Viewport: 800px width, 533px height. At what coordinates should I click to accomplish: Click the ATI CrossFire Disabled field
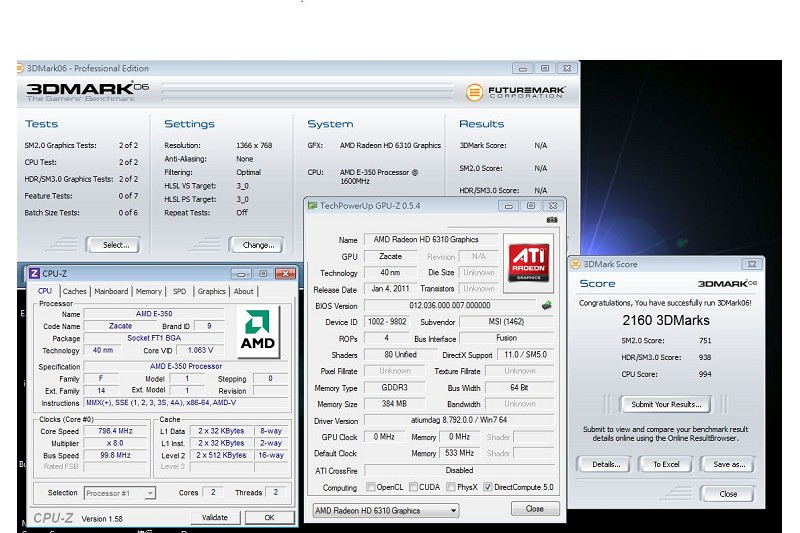pyautogui.click(x=459, y=470)
